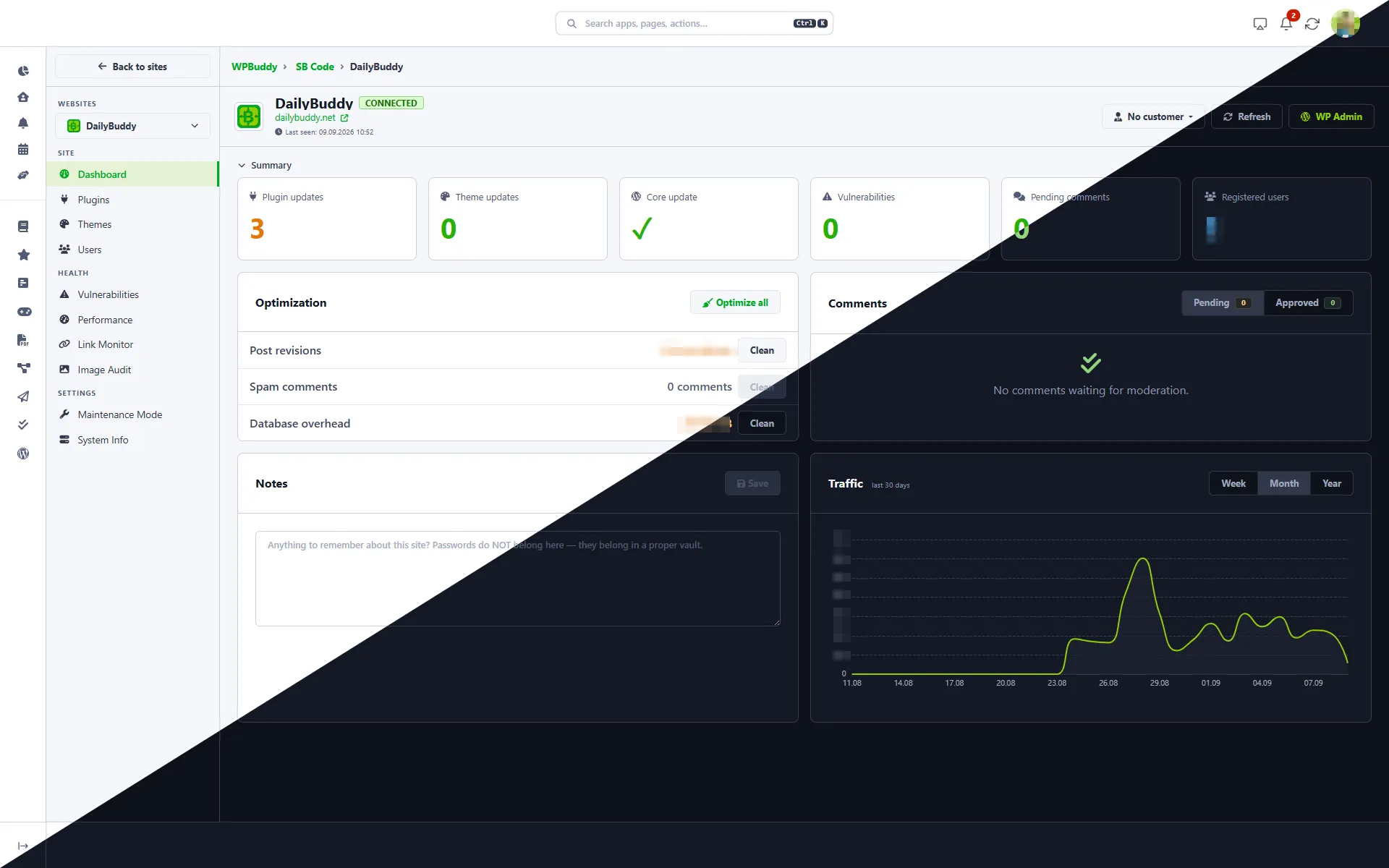
Task: Click the WordPress logo icon in left rail
Action: pyautogui.click(x=23, y=454)
